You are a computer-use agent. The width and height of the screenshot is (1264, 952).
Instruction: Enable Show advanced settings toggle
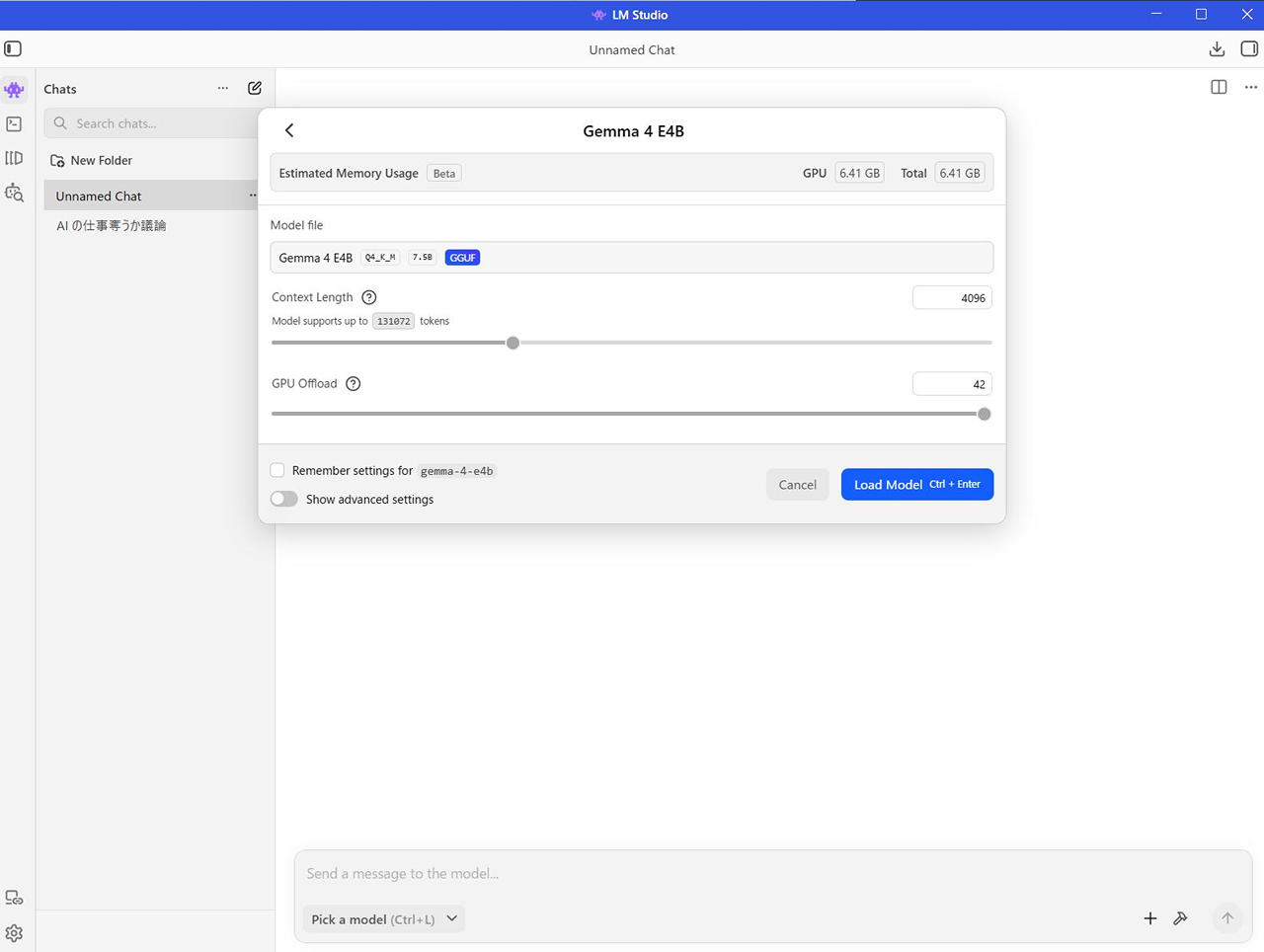(x=284, y=500)
